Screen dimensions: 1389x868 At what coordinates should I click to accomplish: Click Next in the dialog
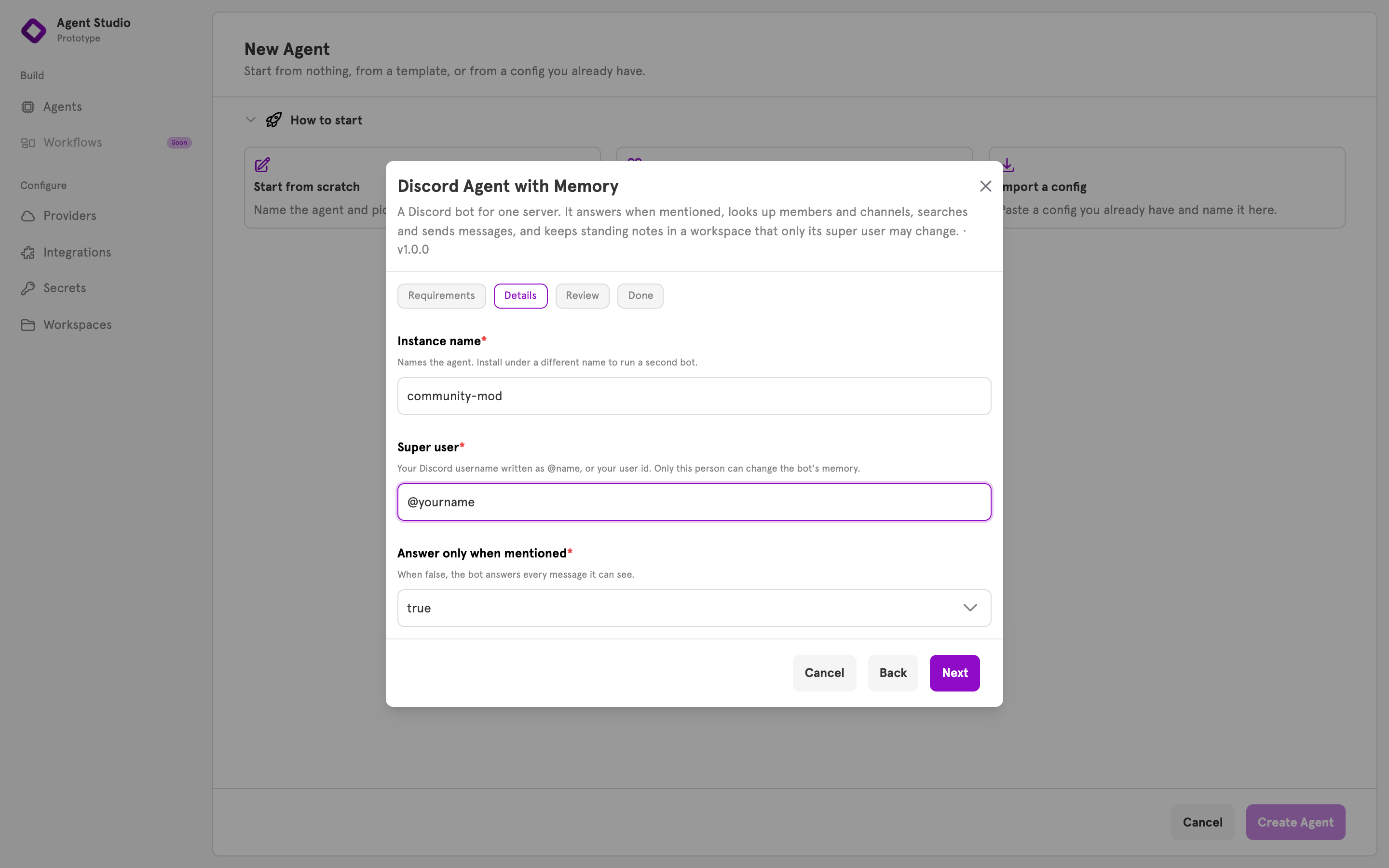coord(954,673)
